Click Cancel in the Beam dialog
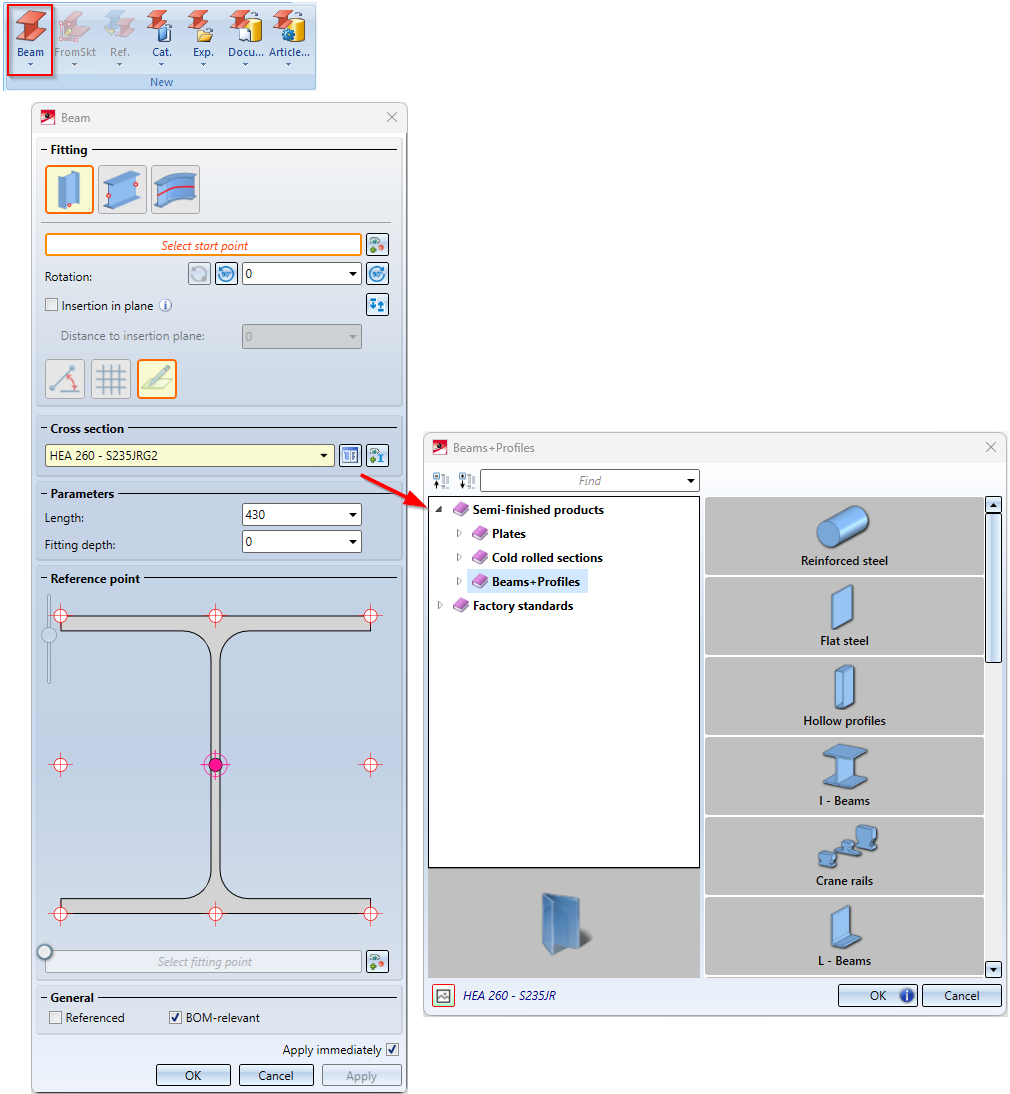 (276, 1075)
